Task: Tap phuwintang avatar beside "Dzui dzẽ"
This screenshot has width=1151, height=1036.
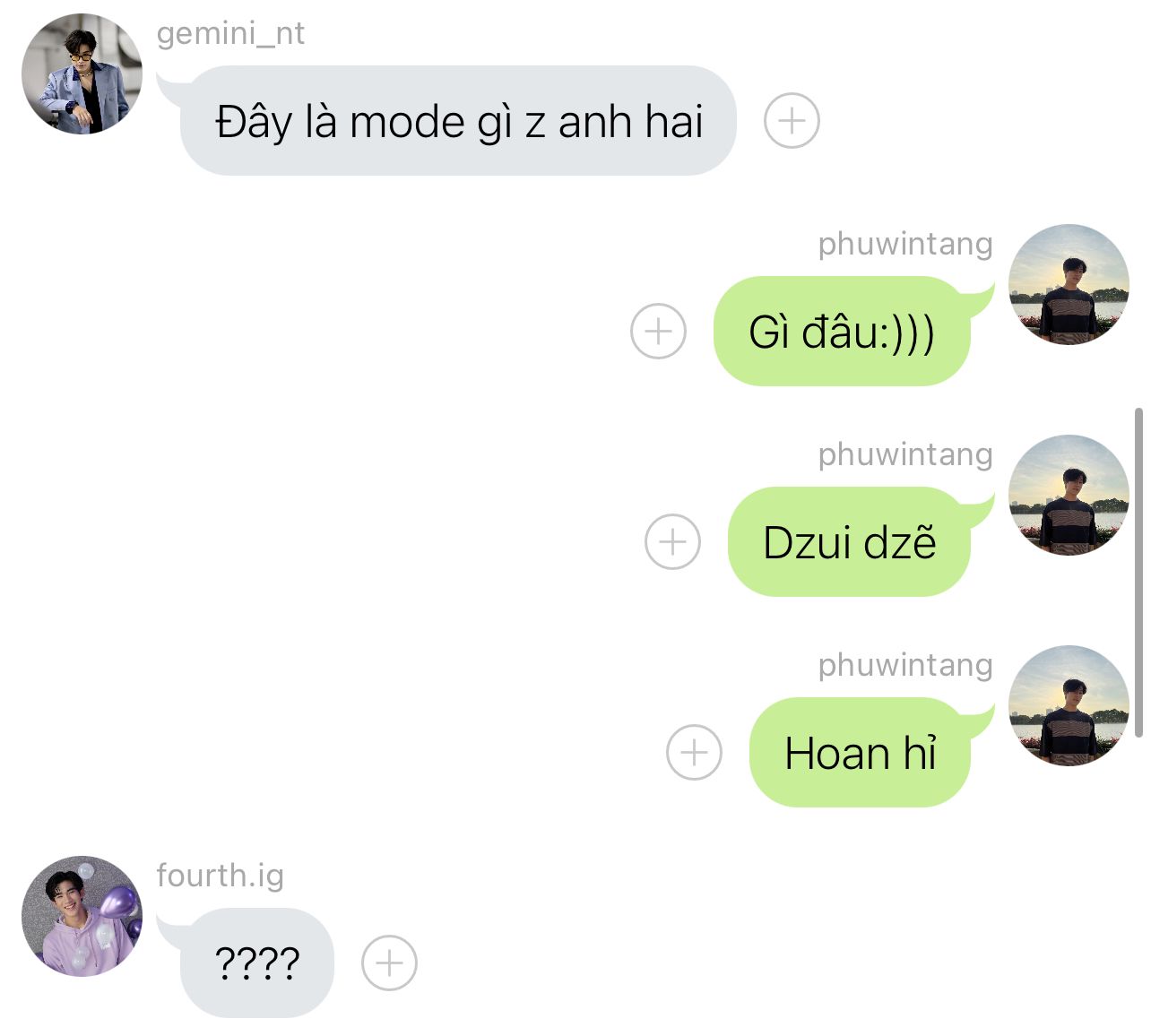Action: [1069, 495]
